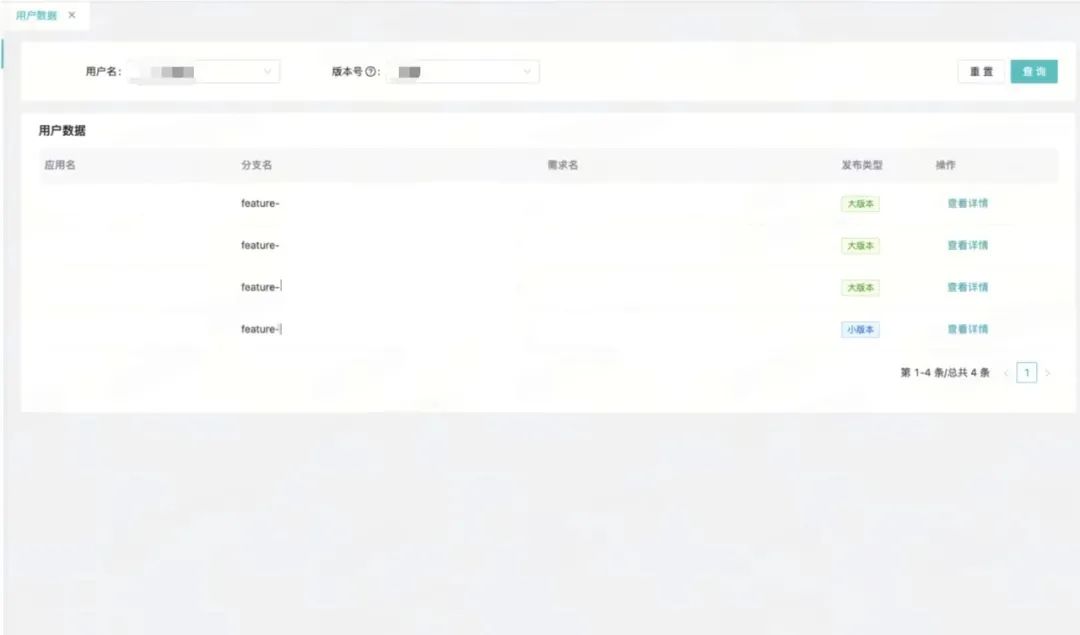
Task: Click the 应用名 column header
Action: (60, 165)
